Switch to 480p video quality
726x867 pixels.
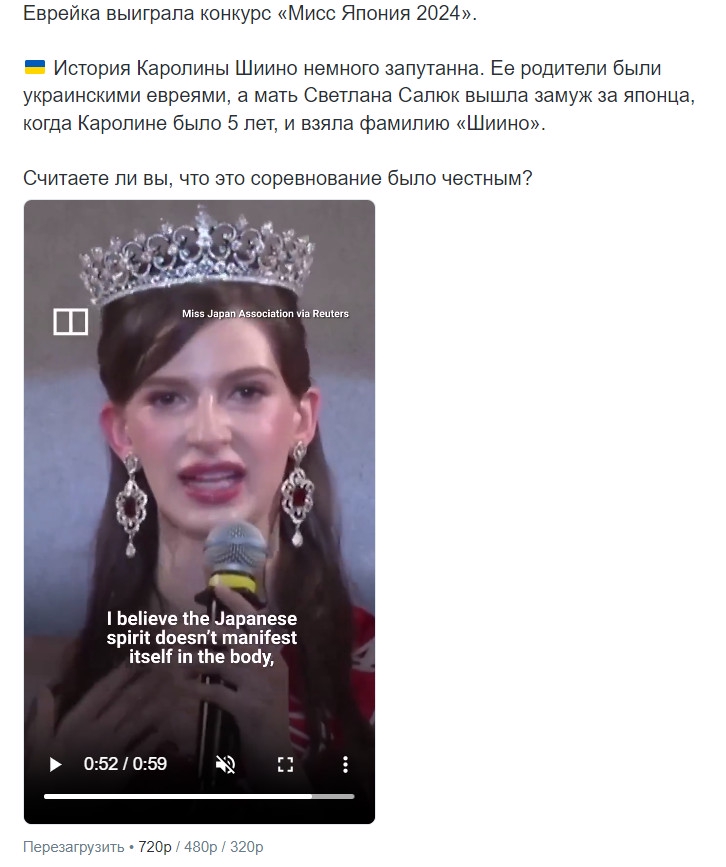click(200, 847)
